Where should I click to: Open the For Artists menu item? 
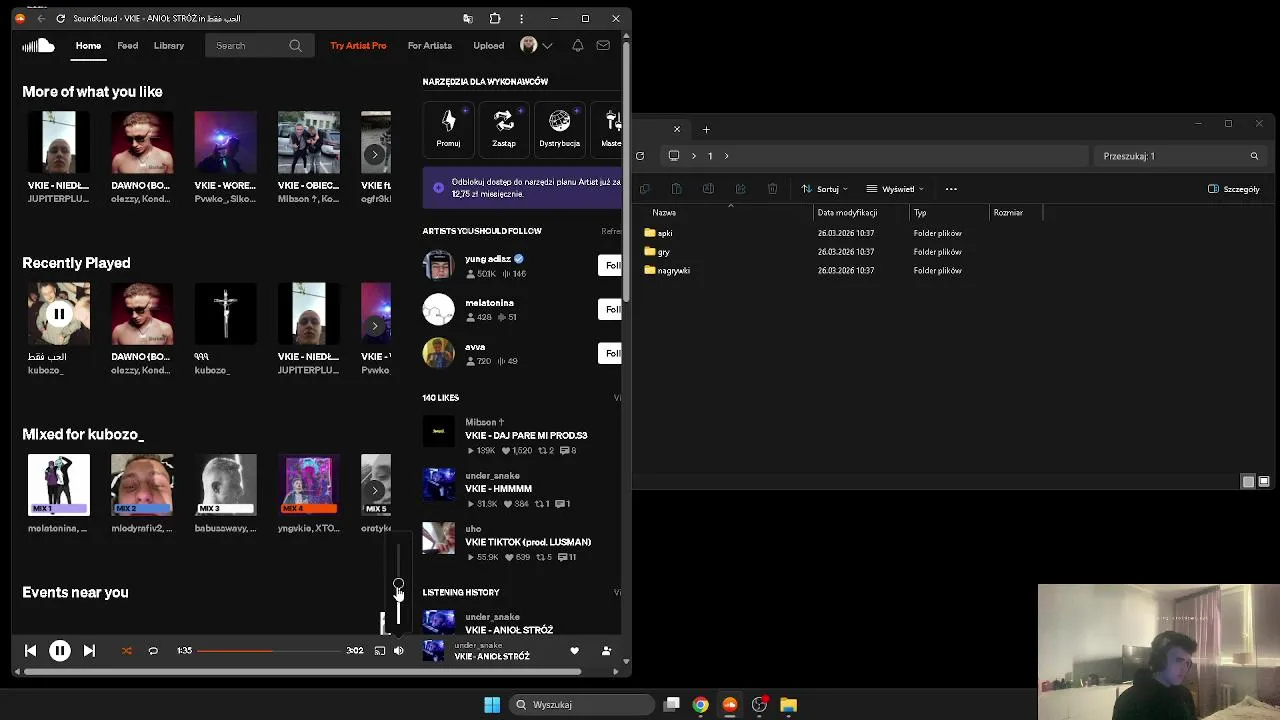(x=430, y=45)
